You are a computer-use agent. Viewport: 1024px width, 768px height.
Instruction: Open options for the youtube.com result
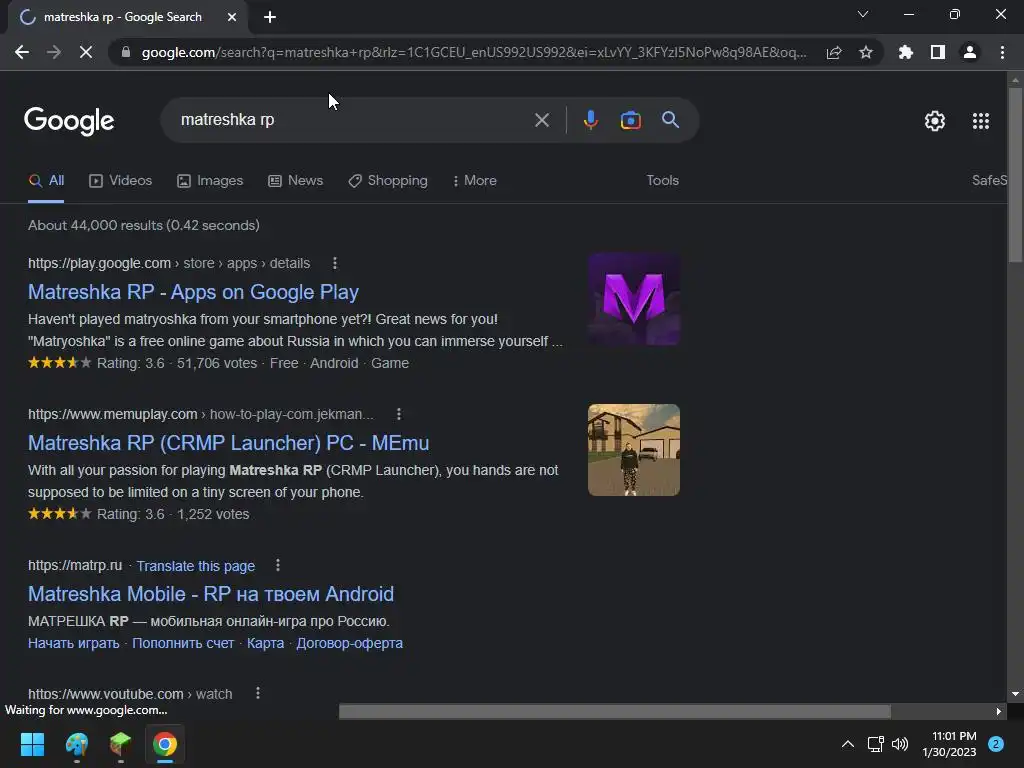[258, 694]
